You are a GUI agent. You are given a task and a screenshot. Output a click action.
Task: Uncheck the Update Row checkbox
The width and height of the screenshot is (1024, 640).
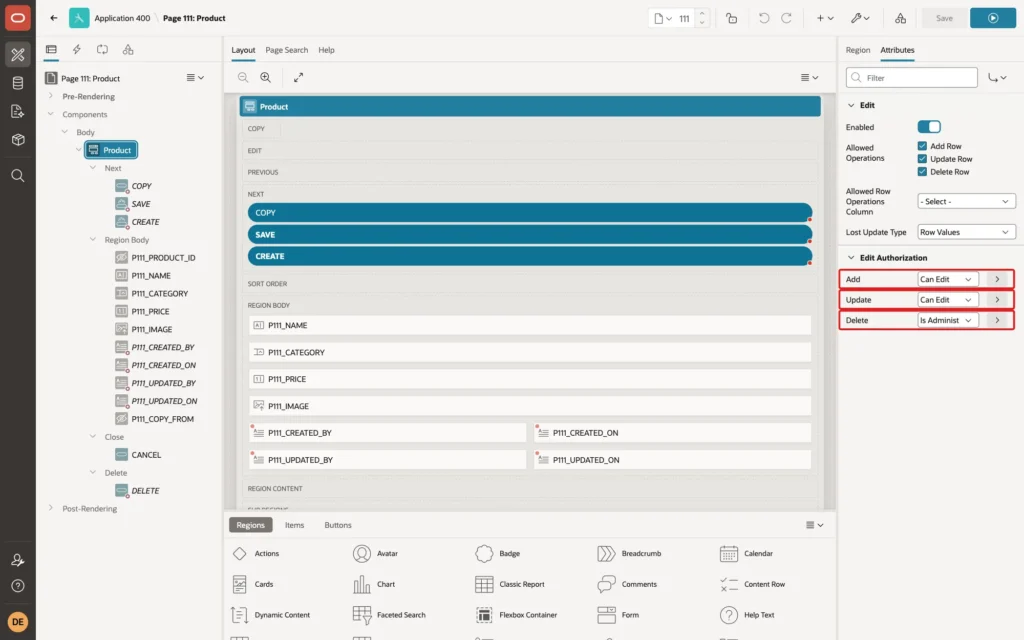pyautogui.click(x=922, y=159)
